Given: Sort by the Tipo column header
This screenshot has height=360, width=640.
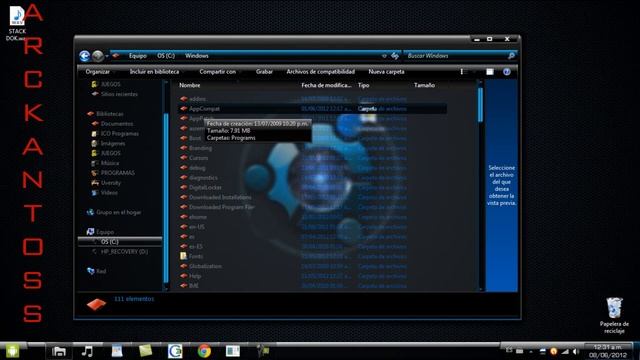Looking at the screenshot, I should [x=363, y=85].
